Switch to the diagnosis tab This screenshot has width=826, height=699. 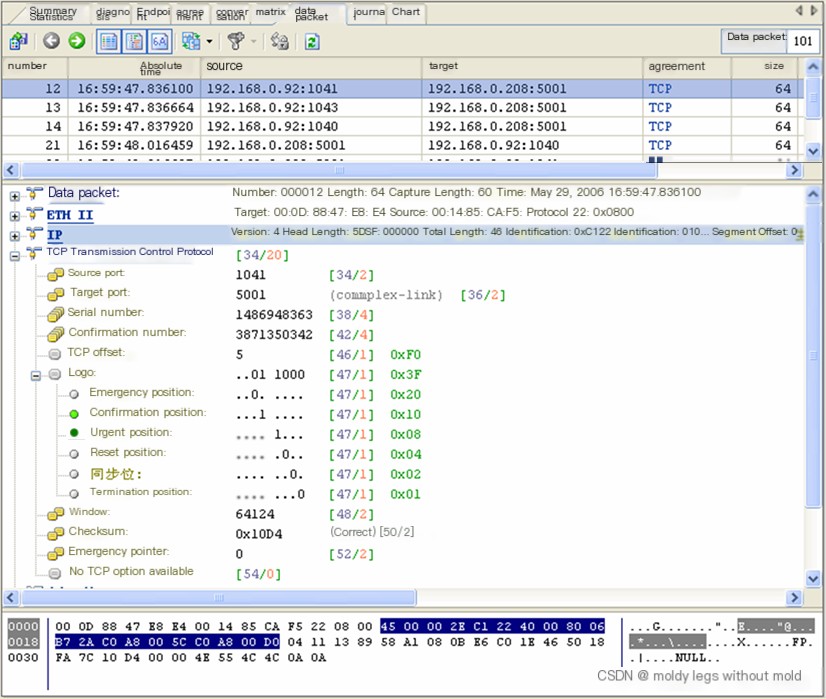tap(112, 14)
